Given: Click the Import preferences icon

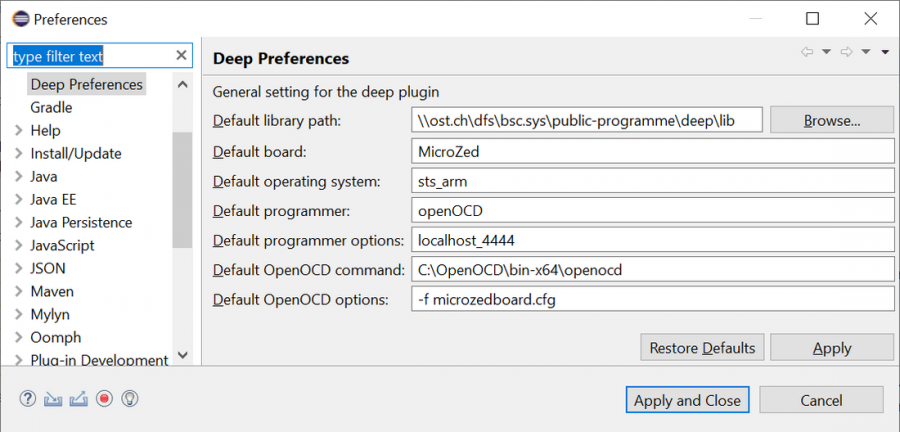Looking at the screenshot, I should coord(53,399).
